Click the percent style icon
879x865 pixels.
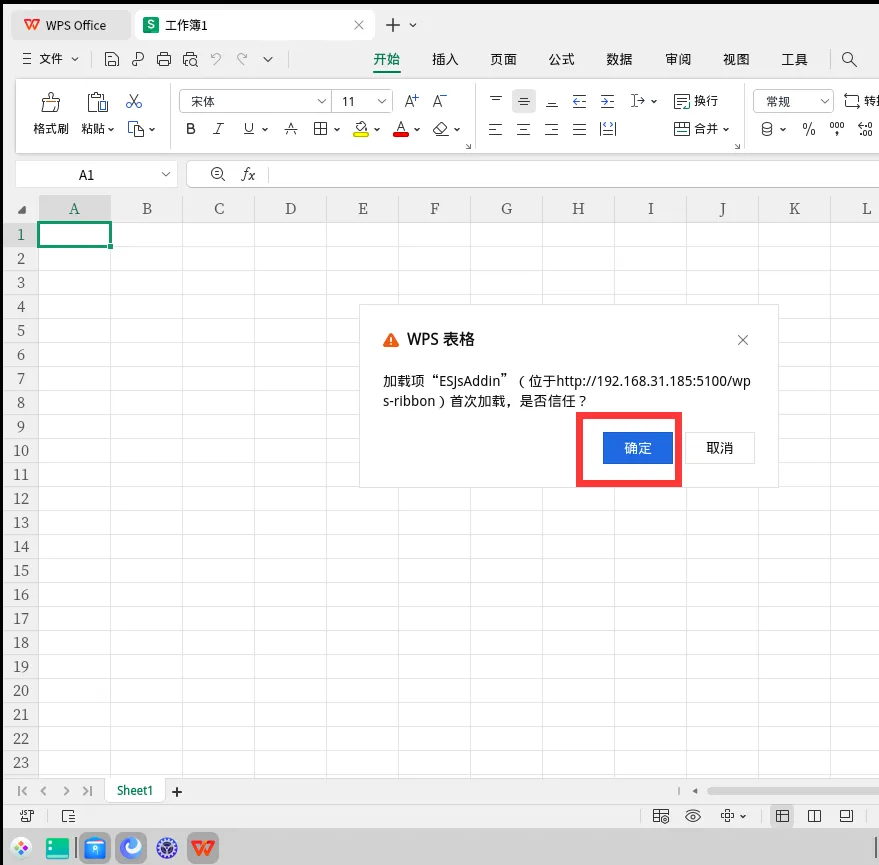[808, 129]
